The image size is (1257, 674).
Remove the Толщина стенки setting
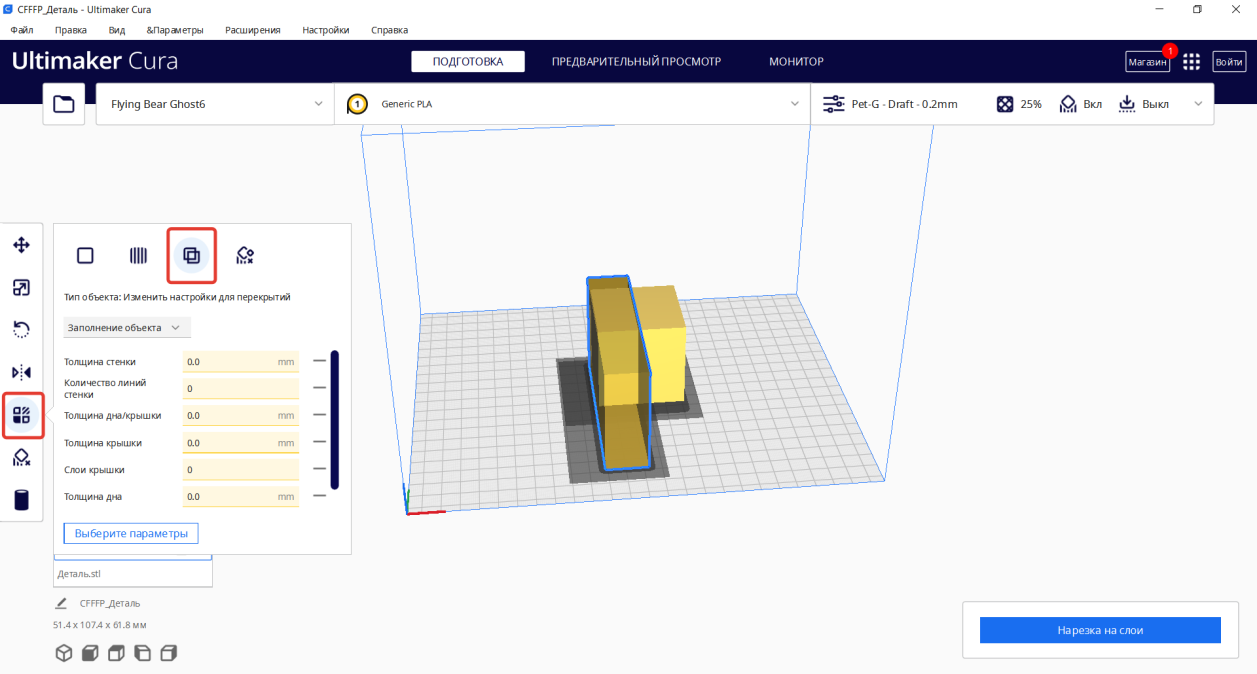point(319,361)
